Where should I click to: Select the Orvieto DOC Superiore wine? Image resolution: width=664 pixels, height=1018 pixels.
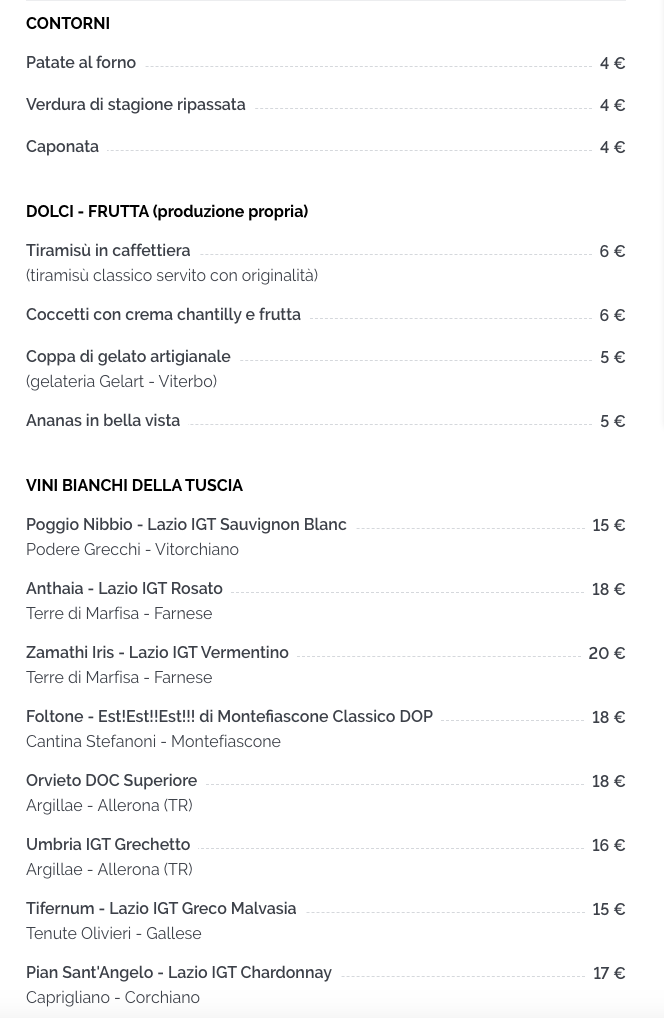[x=112, y=780]
